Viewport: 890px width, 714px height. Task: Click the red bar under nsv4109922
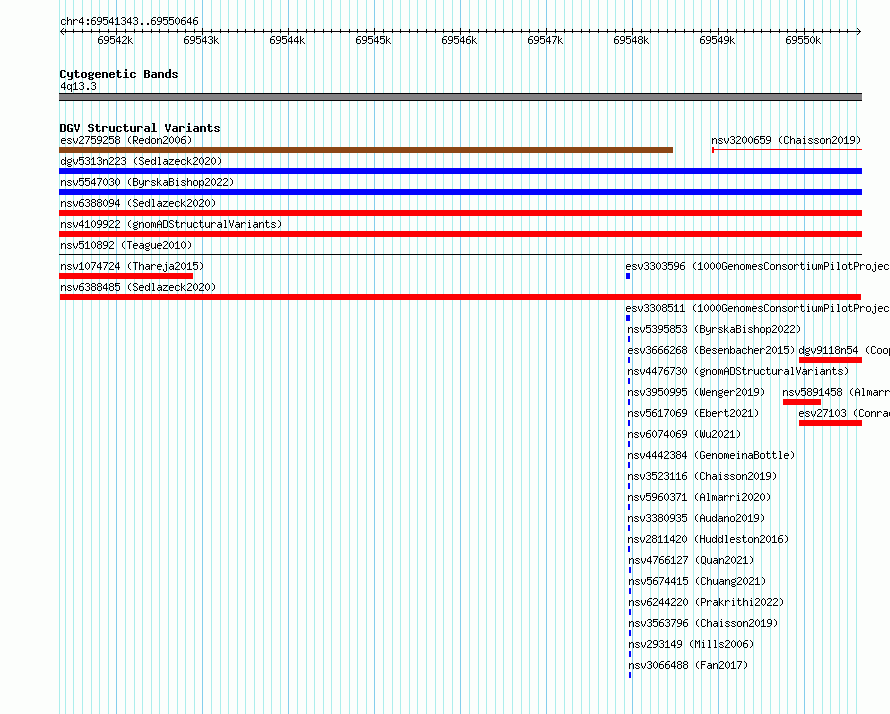pos(460,234)
